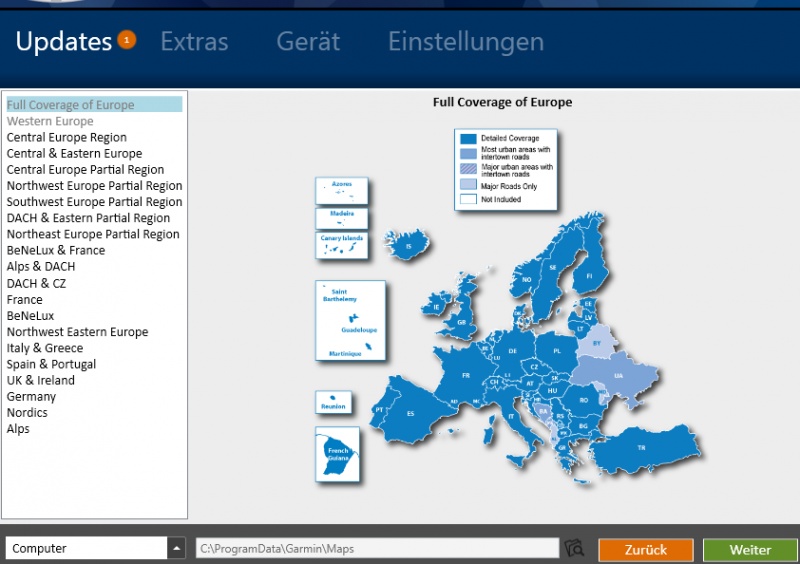
Task: Select the Nordics map region
Action: tap(27, 413)
